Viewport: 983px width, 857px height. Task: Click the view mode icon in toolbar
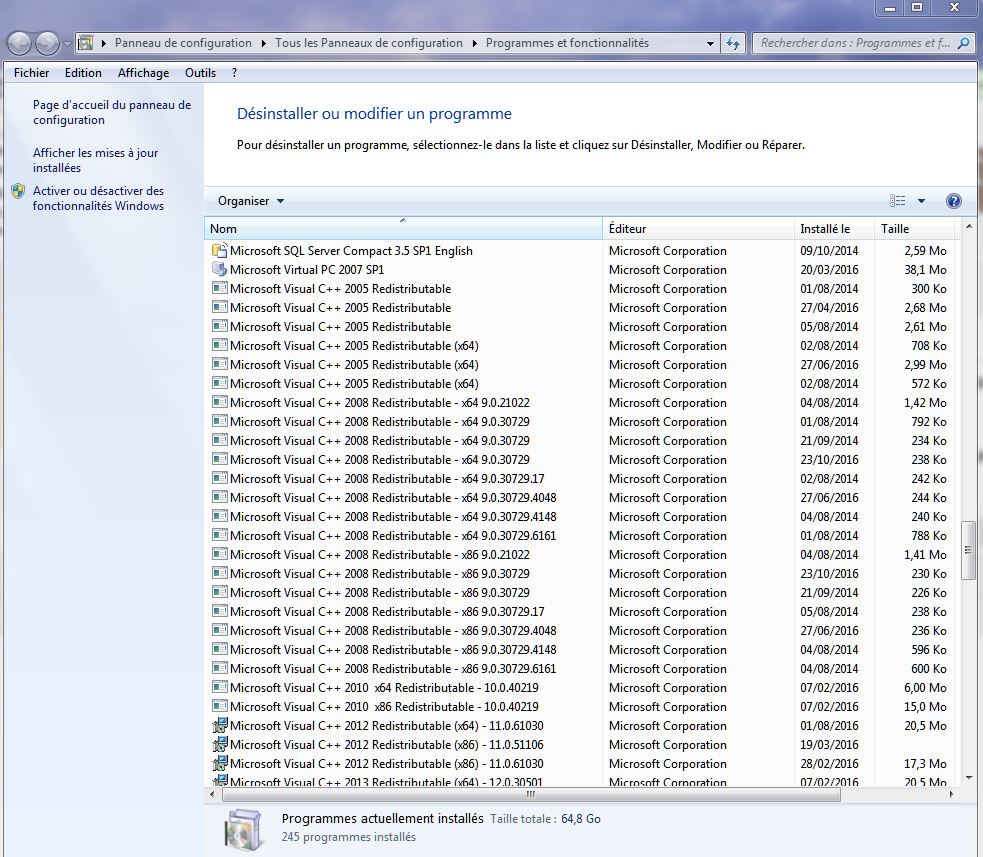[x=897, y=201]
